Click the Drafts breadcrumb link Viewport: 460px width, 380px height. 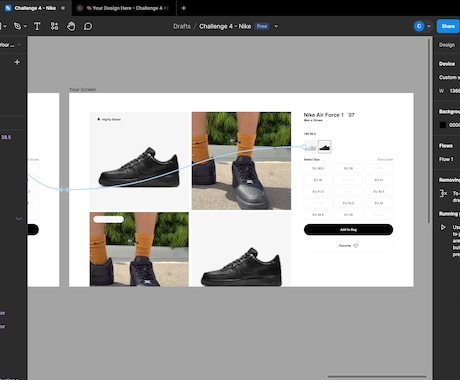click(x=182, y=26)
